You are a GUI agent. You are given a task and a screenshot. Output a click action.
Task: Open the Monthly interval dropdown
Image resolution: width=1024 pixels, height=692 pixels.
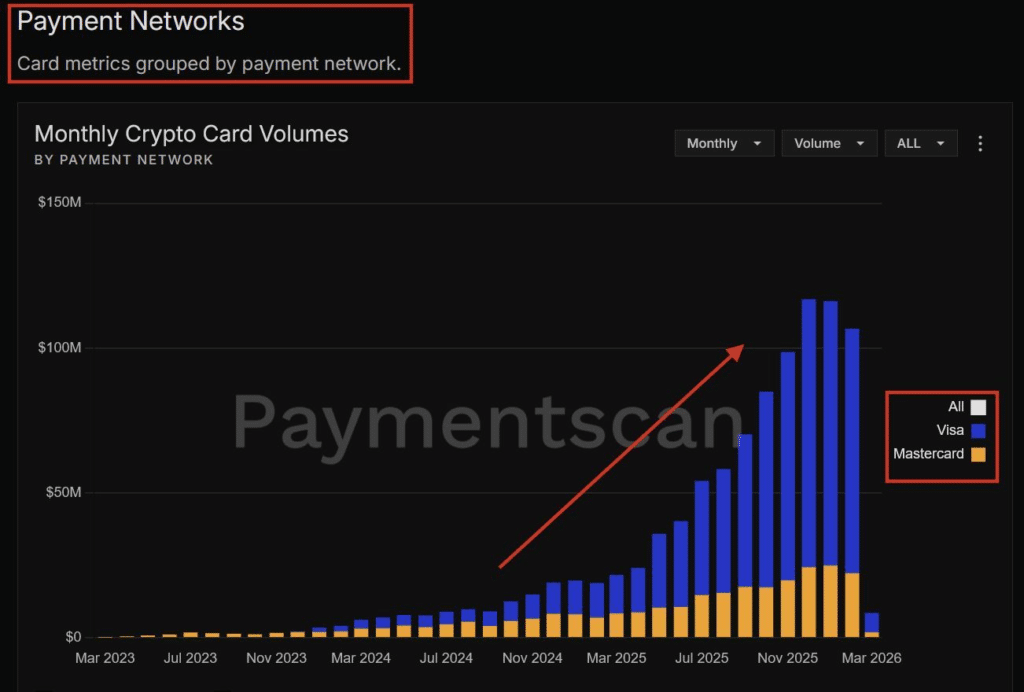pos(722,143)
